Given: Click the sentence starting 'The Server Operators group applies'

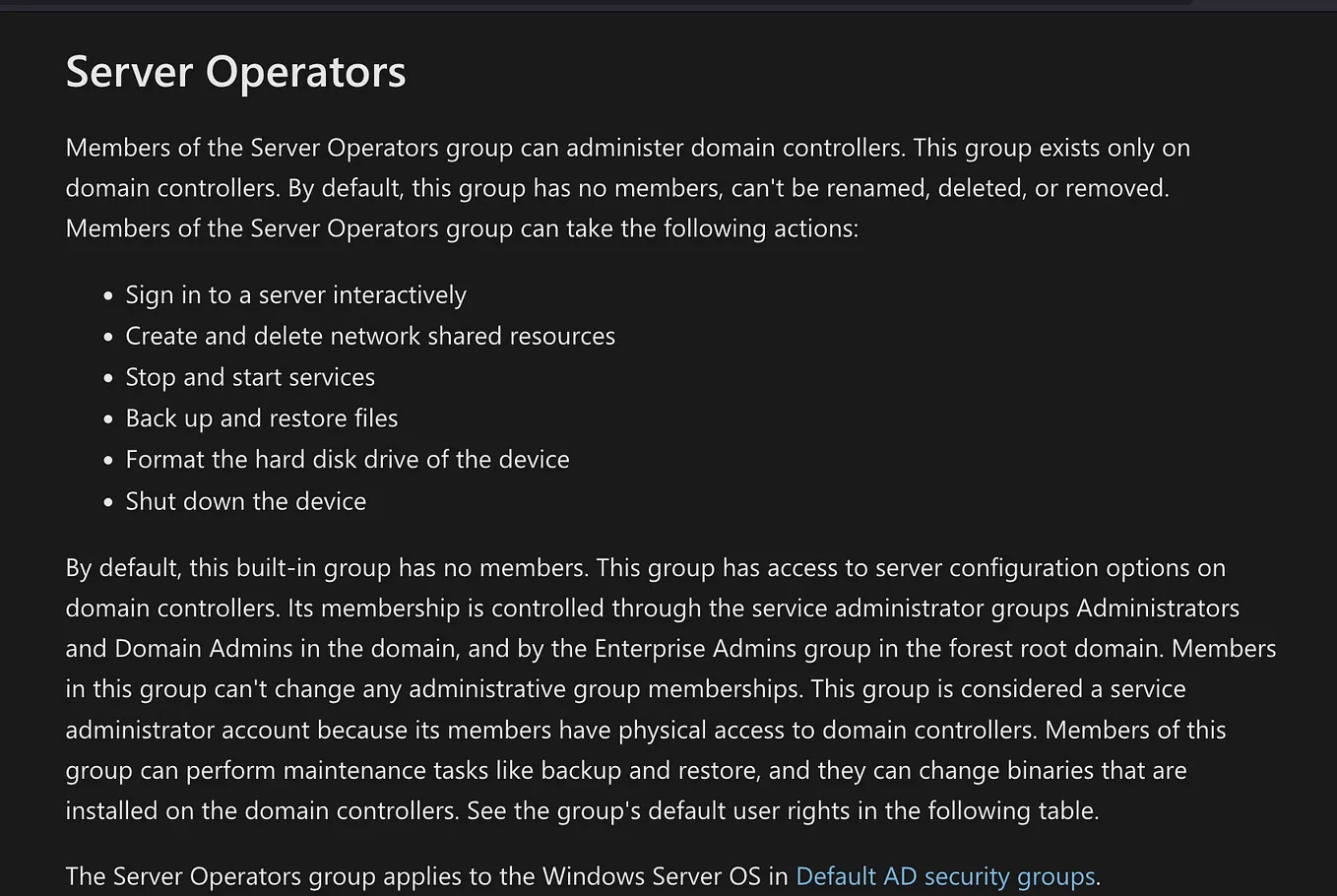Looking at the screenshot, I should point(583,876).
